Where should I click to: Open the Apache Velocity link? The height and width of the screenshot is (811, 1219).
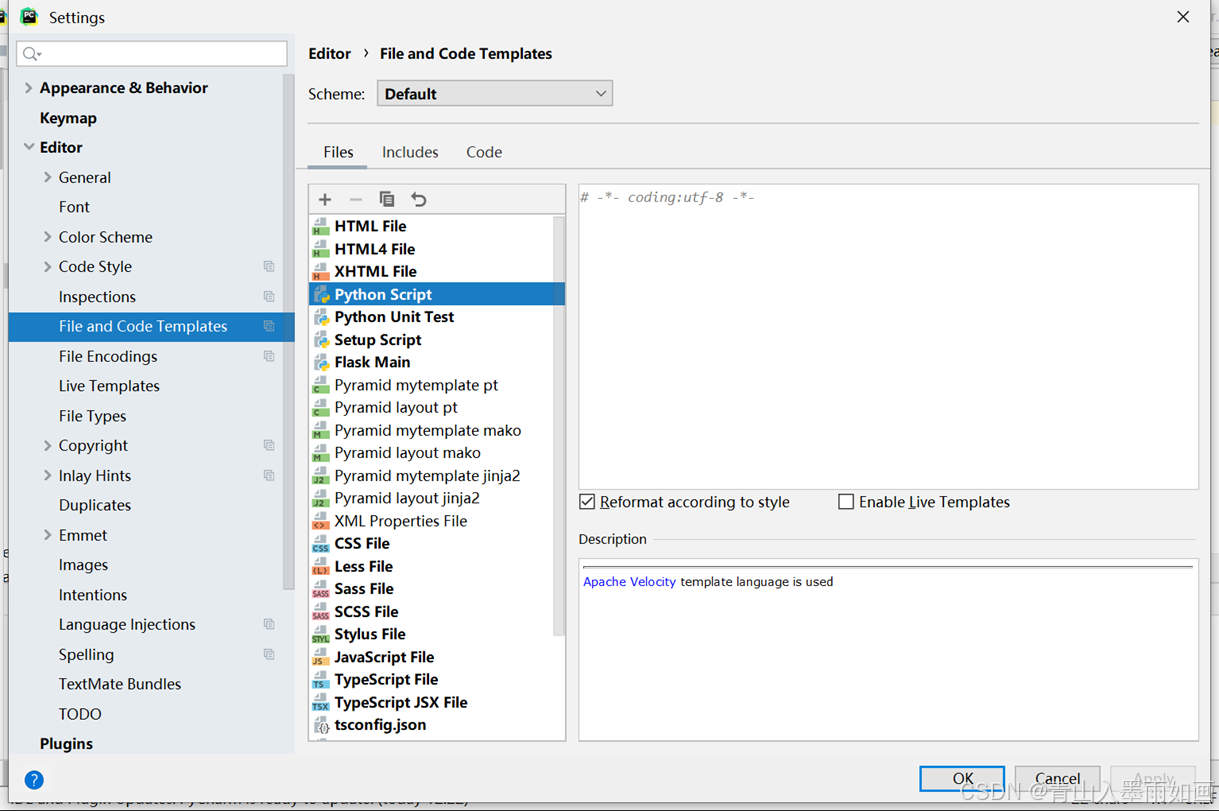(629, 582)
